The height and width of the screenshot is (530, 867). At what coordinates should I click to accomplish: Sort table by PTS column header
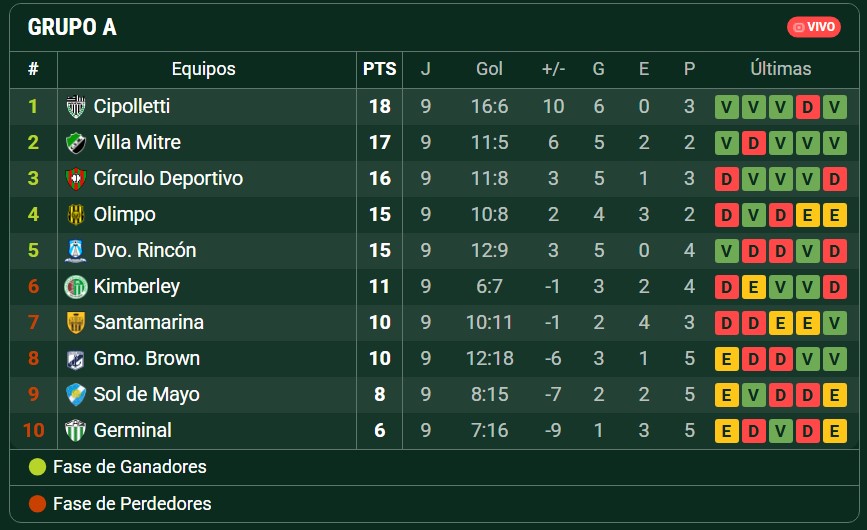(x=379, y=69)
